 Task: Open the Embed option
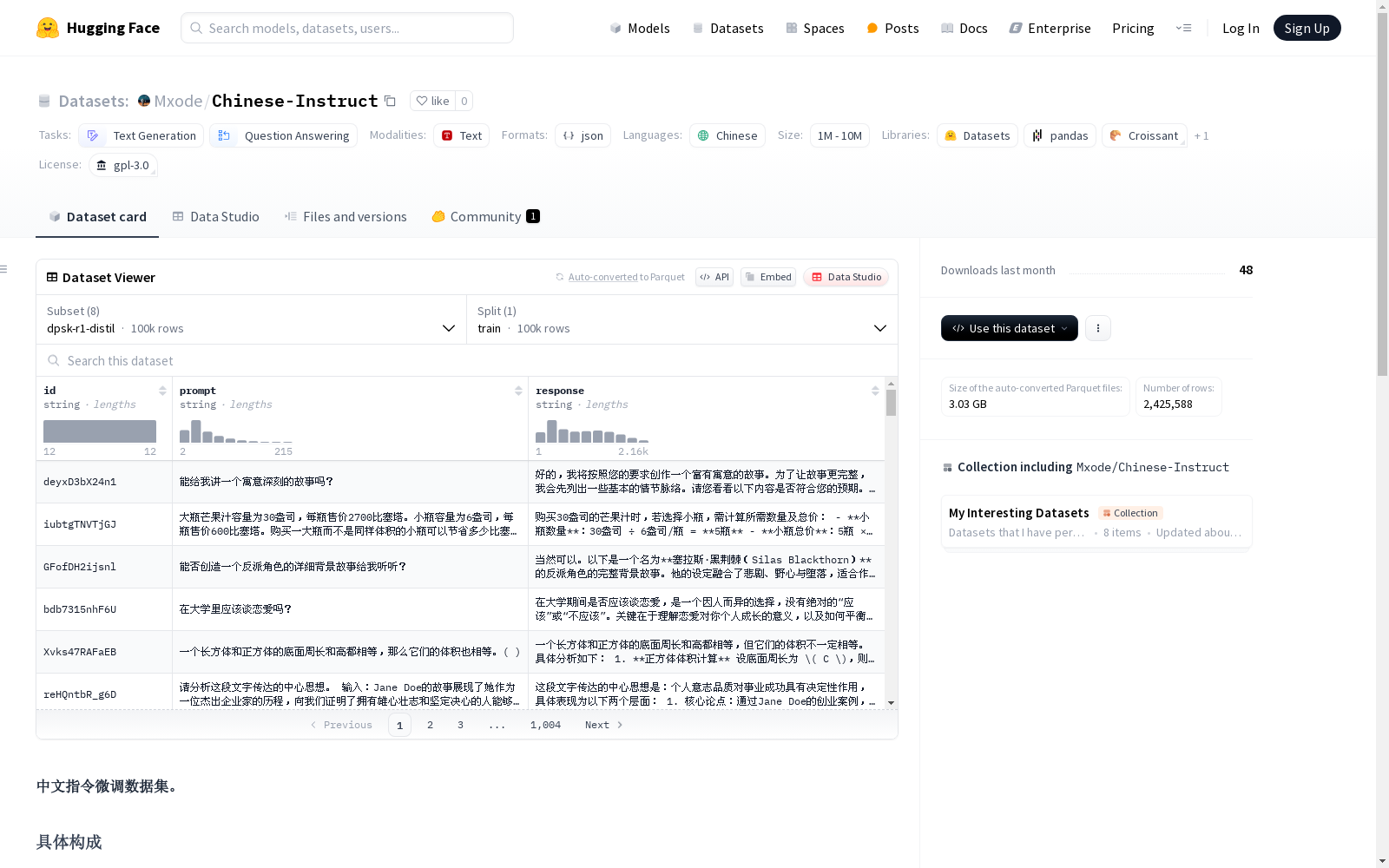[x=768, y=277]
